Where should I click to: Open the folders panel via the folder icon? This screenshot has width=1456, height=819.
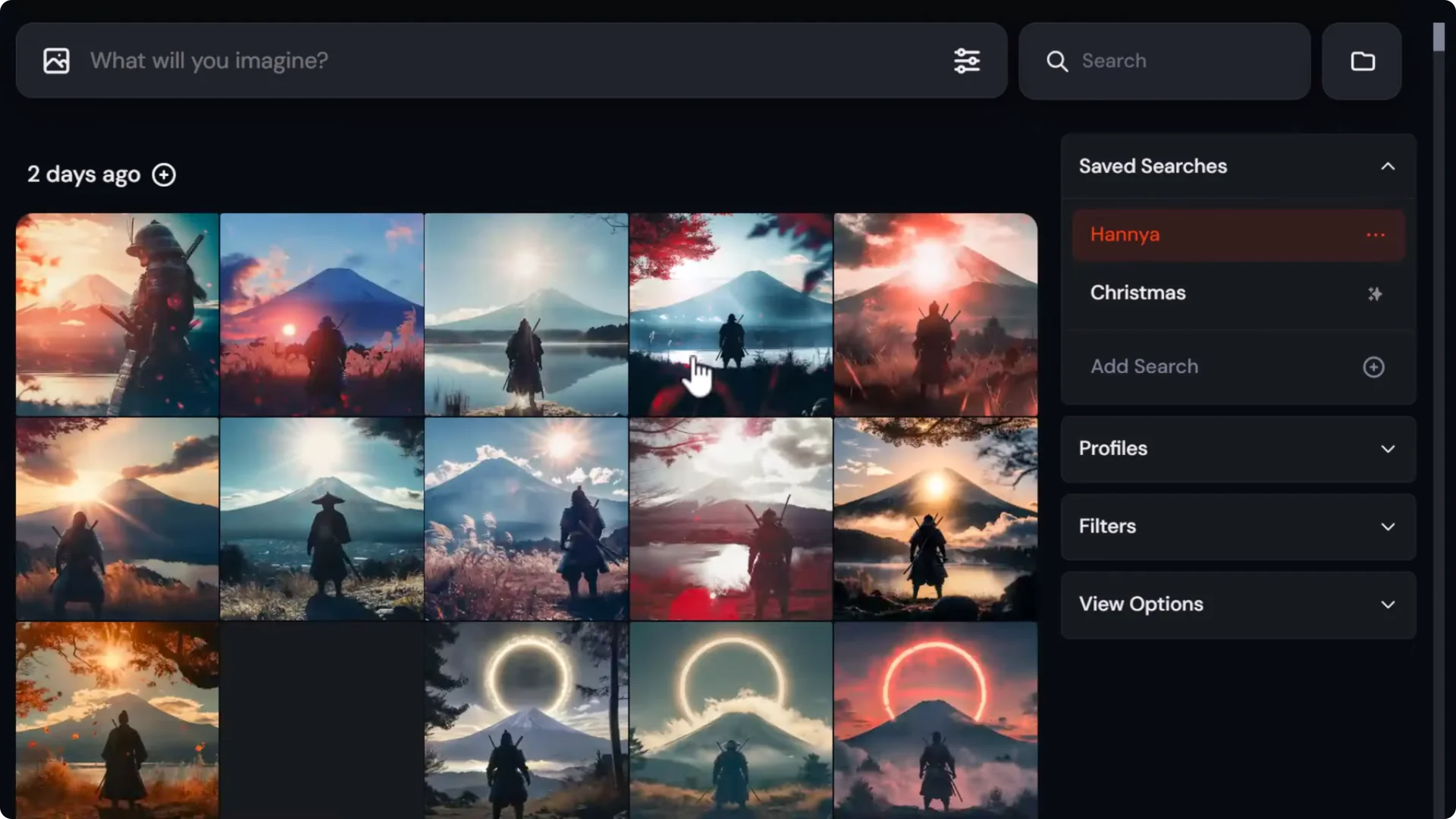coord(1361,61)
